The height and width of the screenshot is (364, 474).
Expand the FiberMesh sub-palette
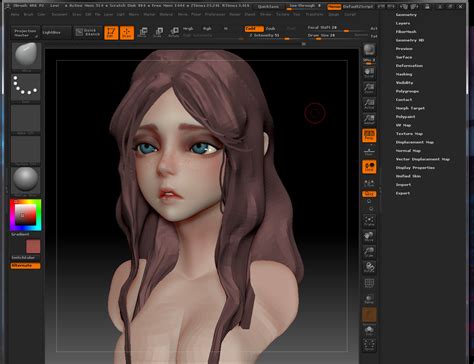406,32
